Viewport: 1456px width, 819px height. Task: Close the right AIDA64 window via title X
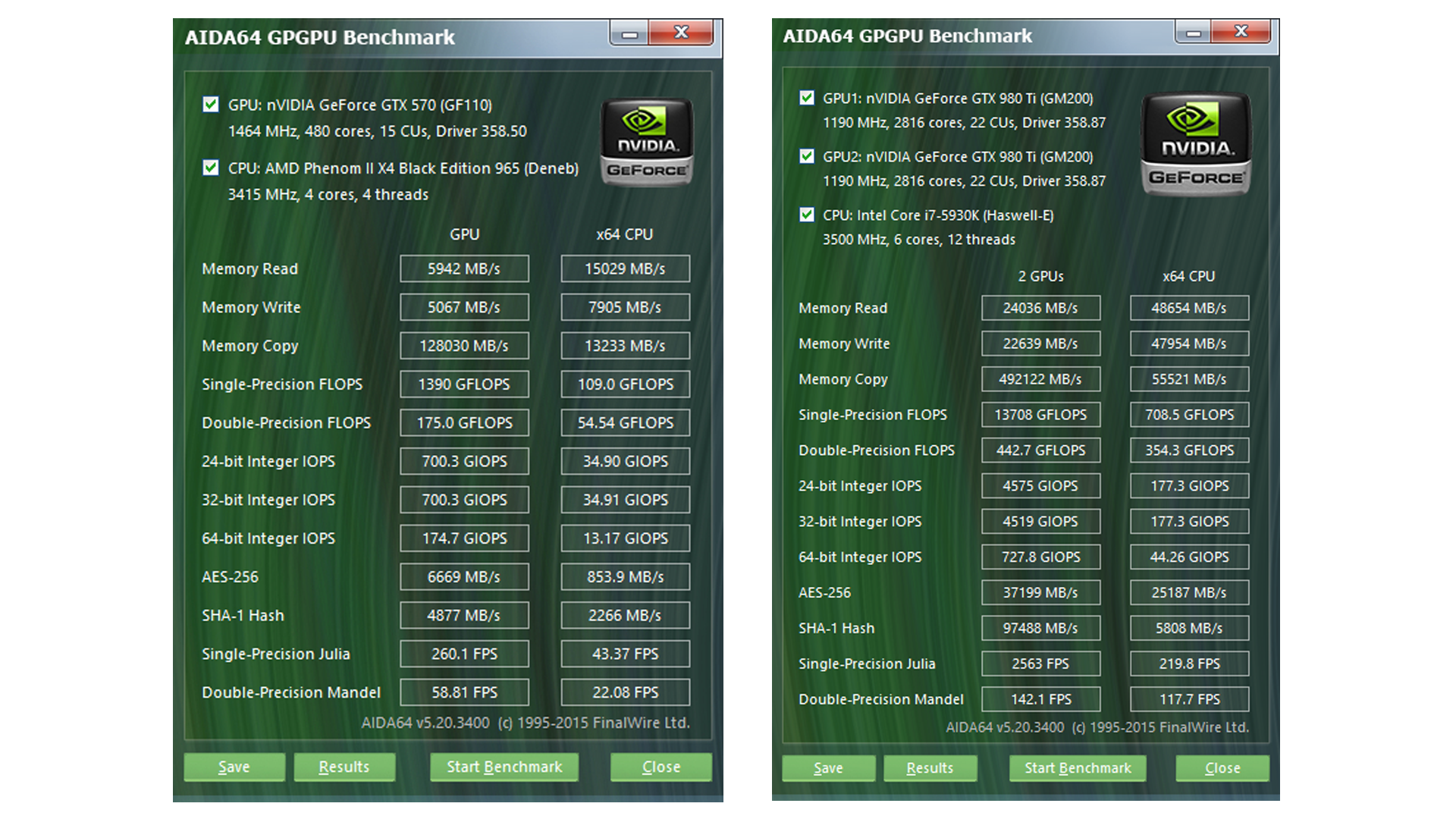click(1241, 31)
